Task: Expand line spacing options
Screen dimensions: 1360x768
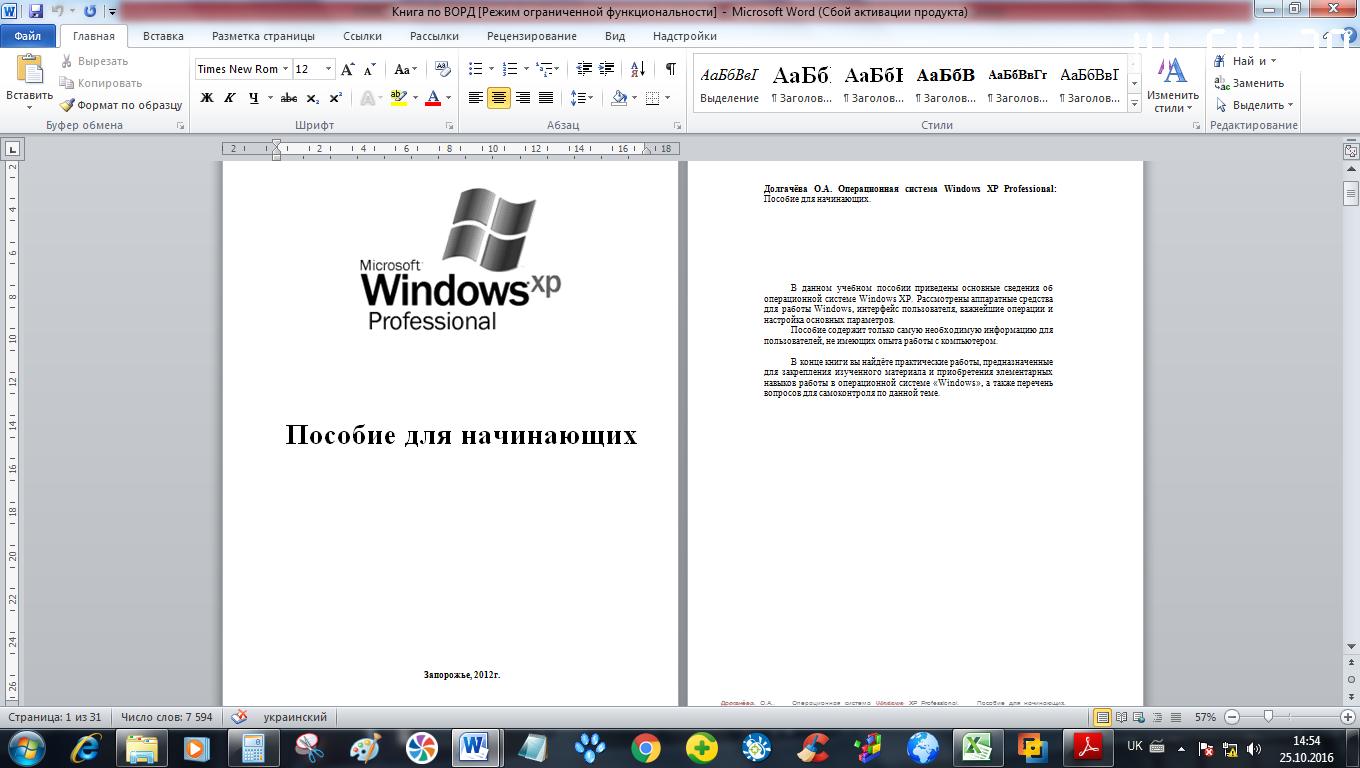Action: (581, 98)
